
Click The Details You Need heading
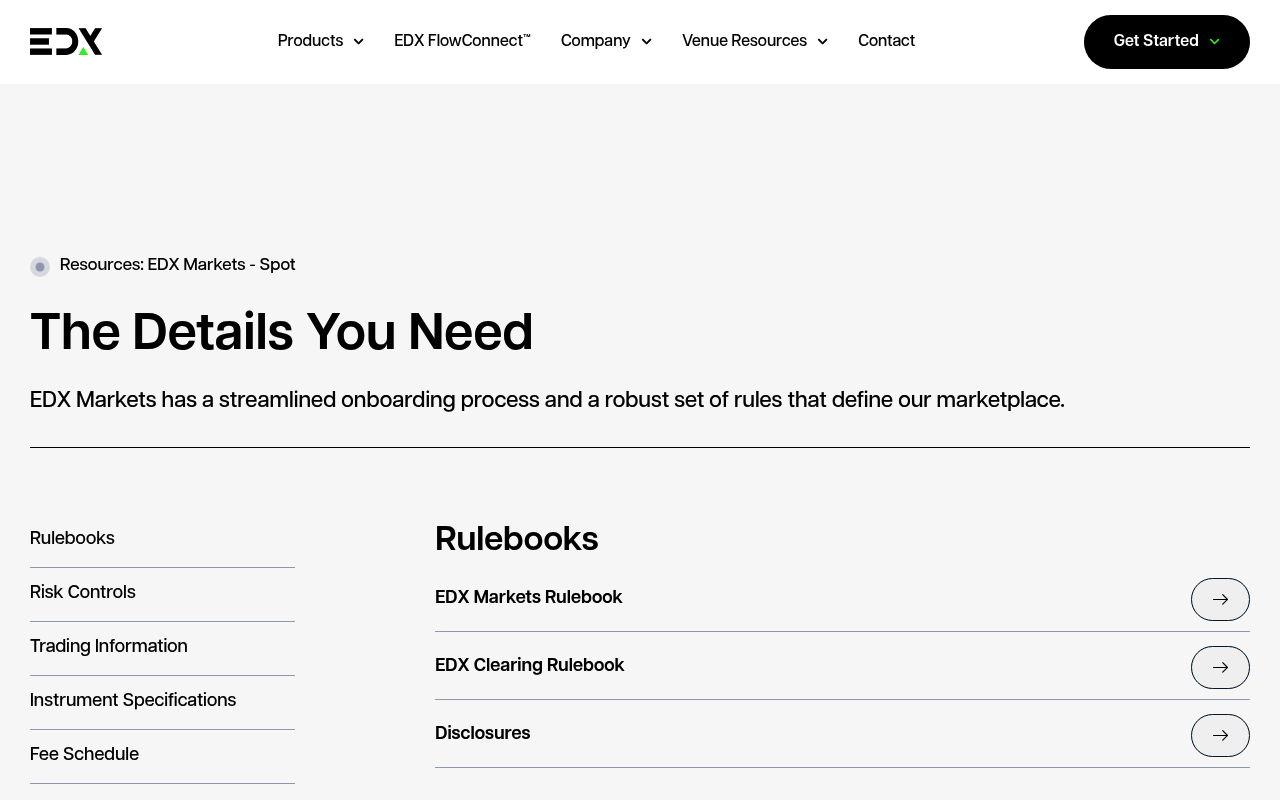point(281,332)
